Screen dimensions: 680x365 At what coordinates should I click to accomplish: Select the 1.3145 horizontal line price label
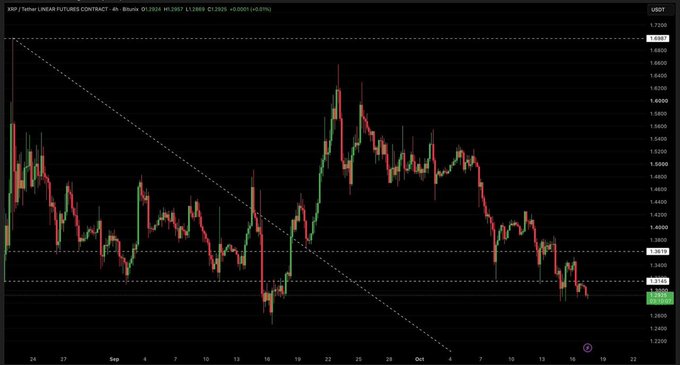[658, 281]
